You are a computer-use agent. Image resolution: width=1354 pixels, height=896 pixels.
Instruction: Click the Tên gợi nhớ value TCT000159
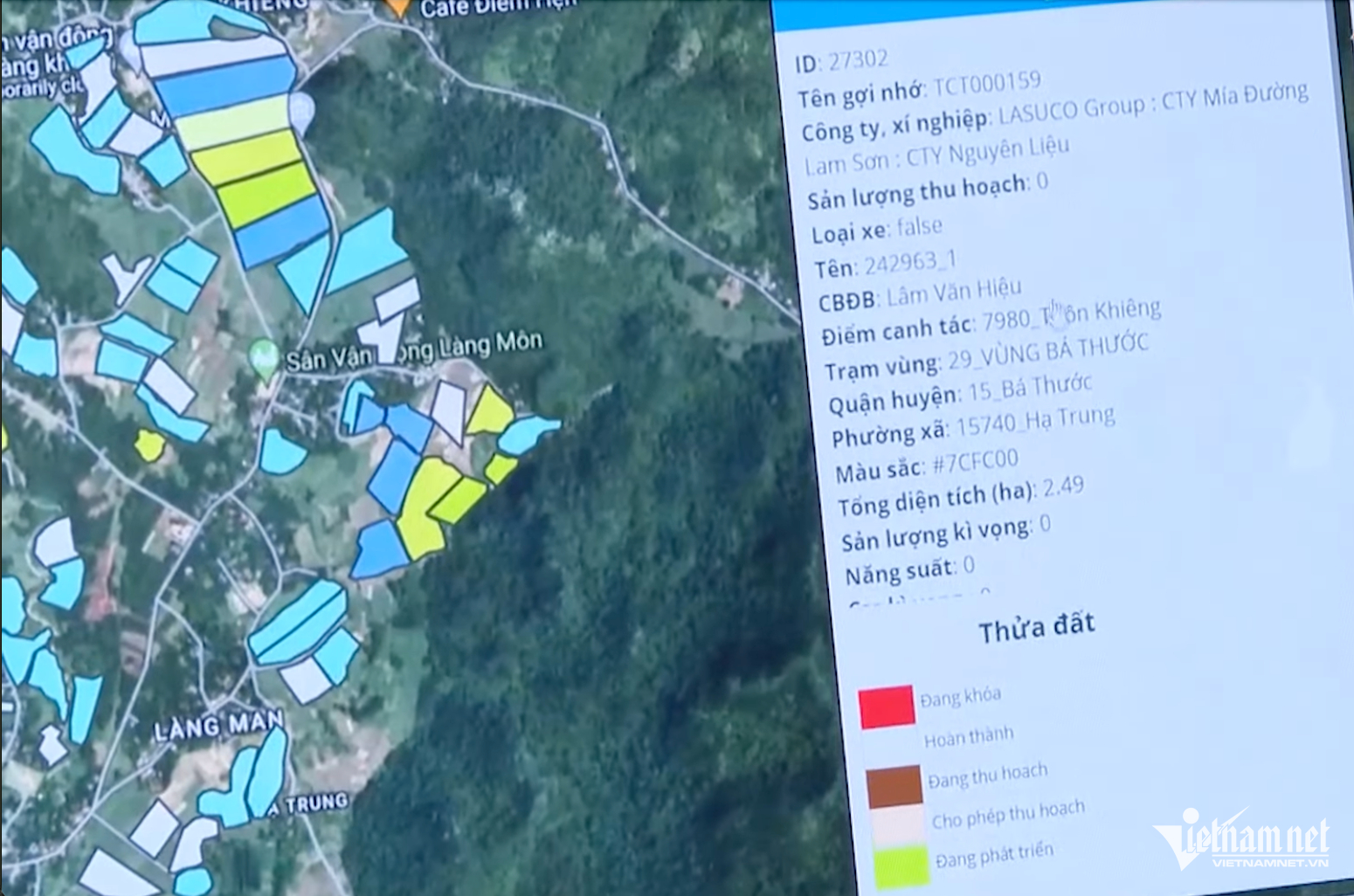coord(987,84)
